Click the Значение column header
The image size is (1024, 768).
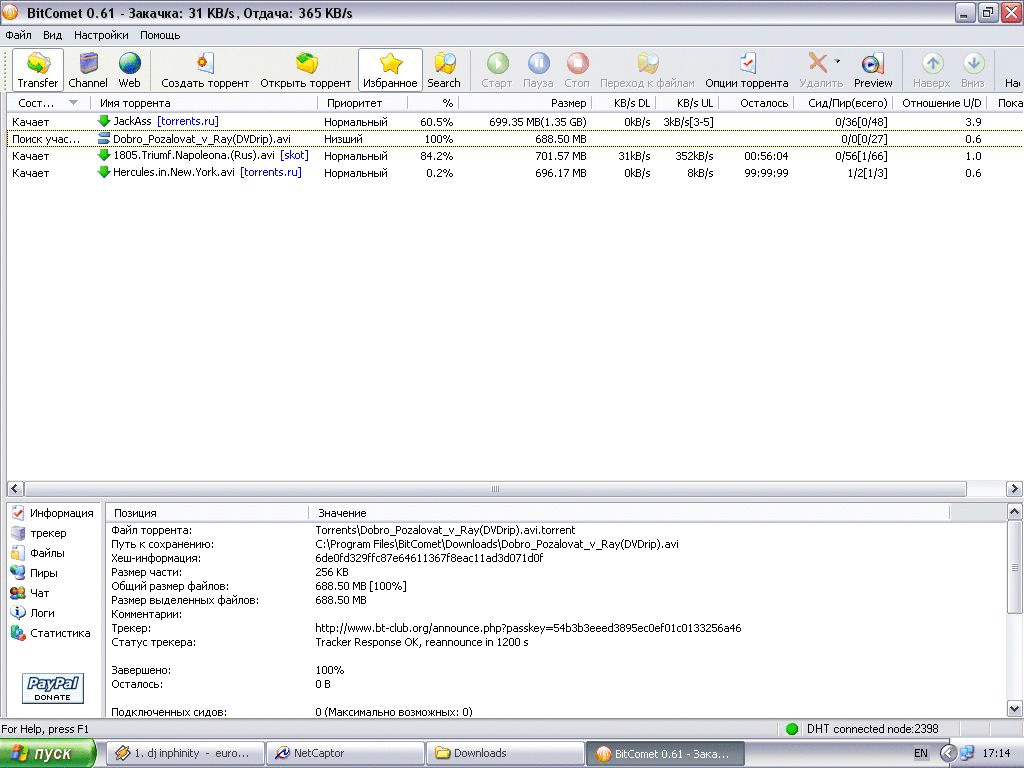pyautogui.click(x=629, y=513)
